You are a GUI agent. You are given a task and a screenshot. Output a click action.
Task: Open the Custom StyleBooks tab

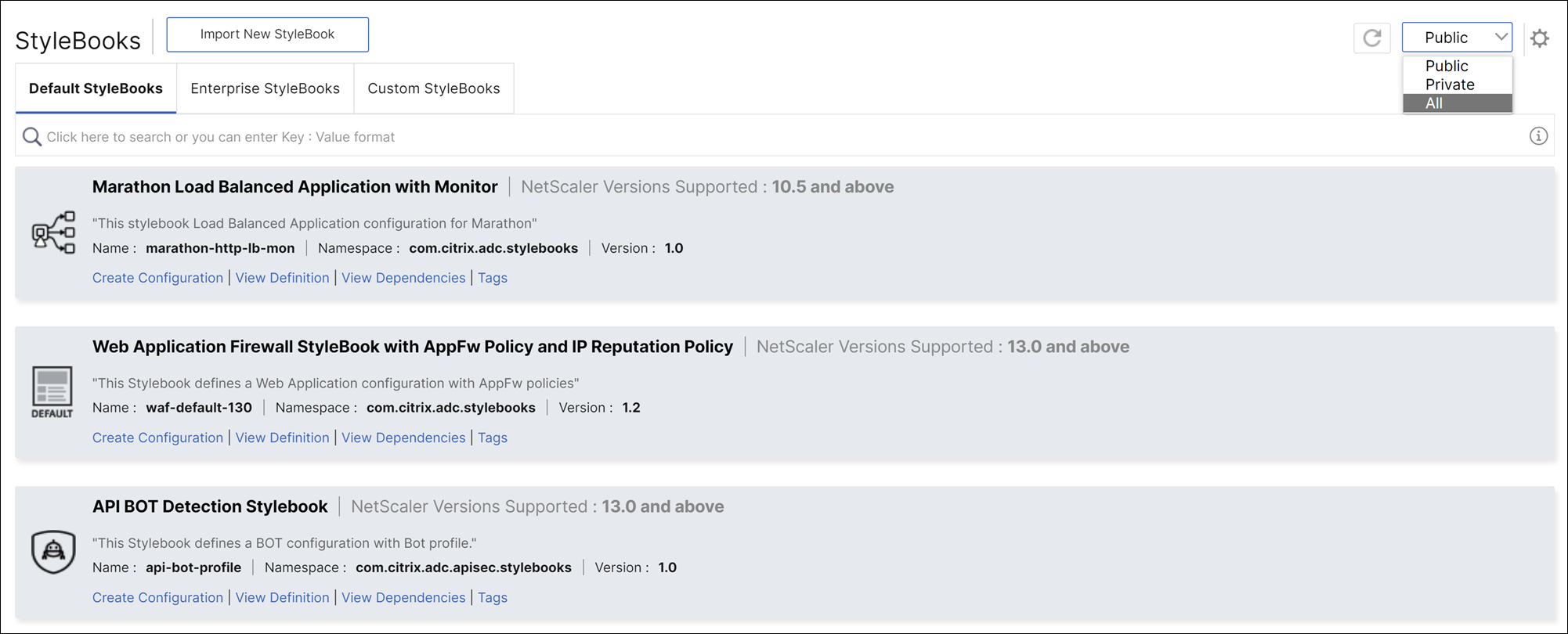point(433,88)
